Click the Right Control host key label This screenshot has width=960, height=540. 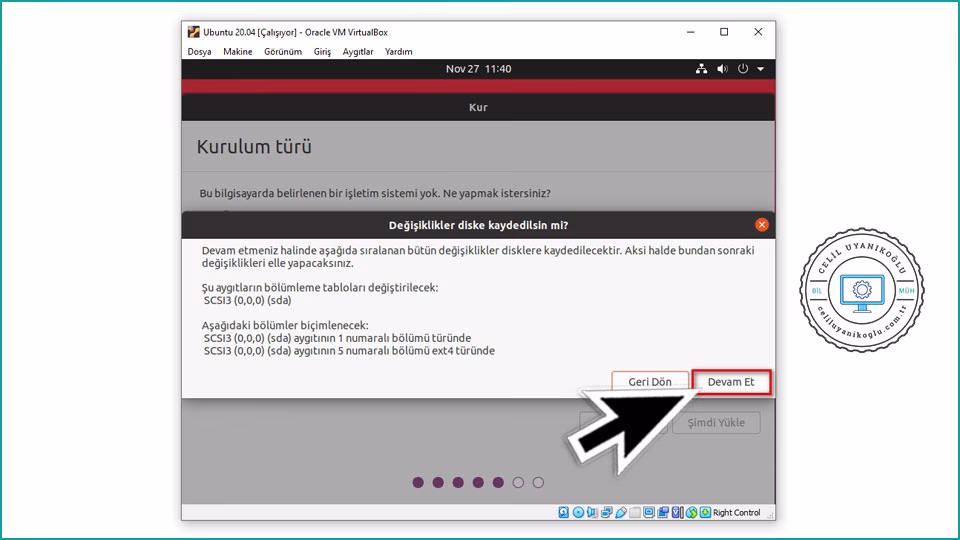point(737,512)
